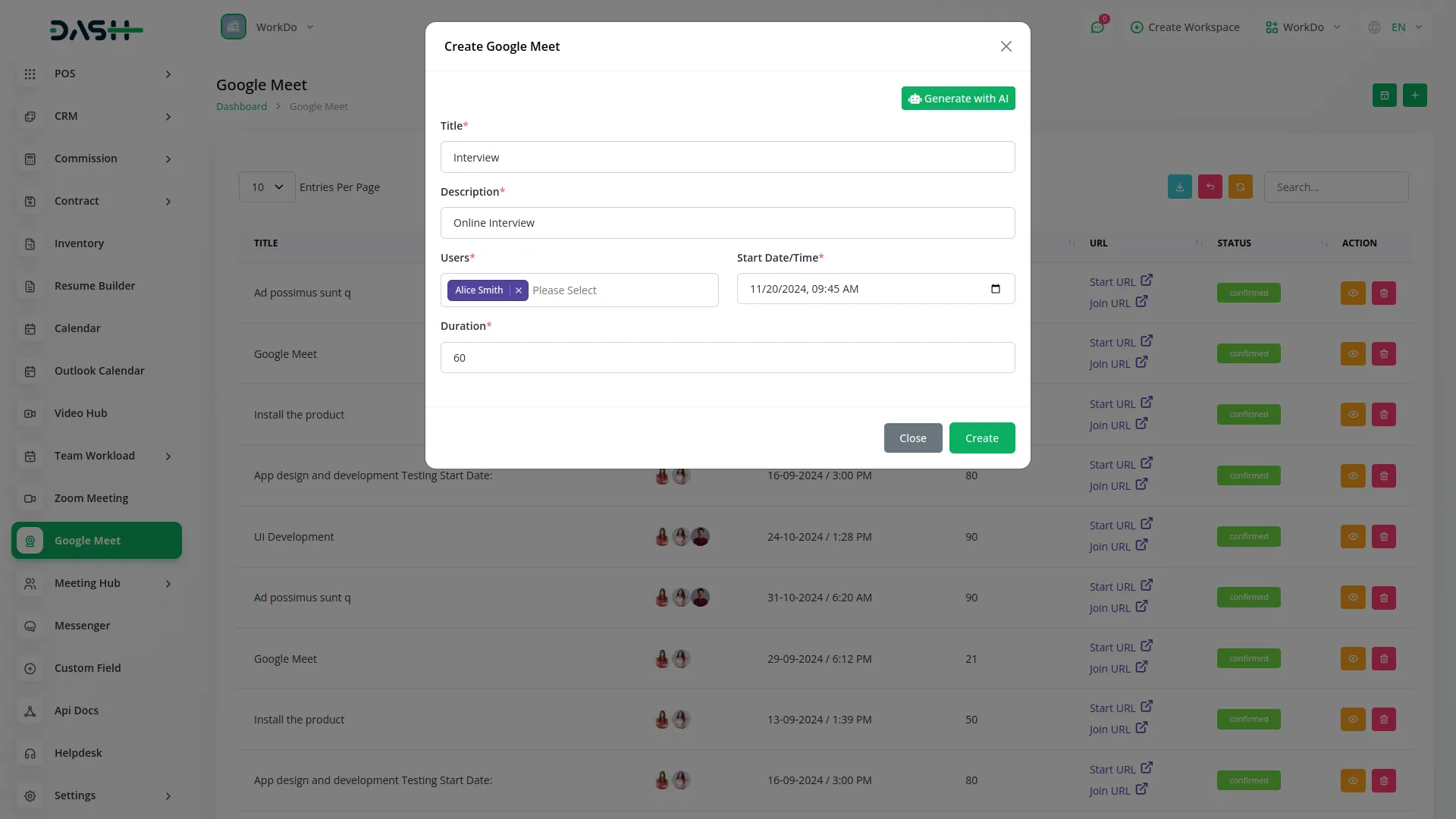Click the orange refresh icon beside search

[1240, 187]
